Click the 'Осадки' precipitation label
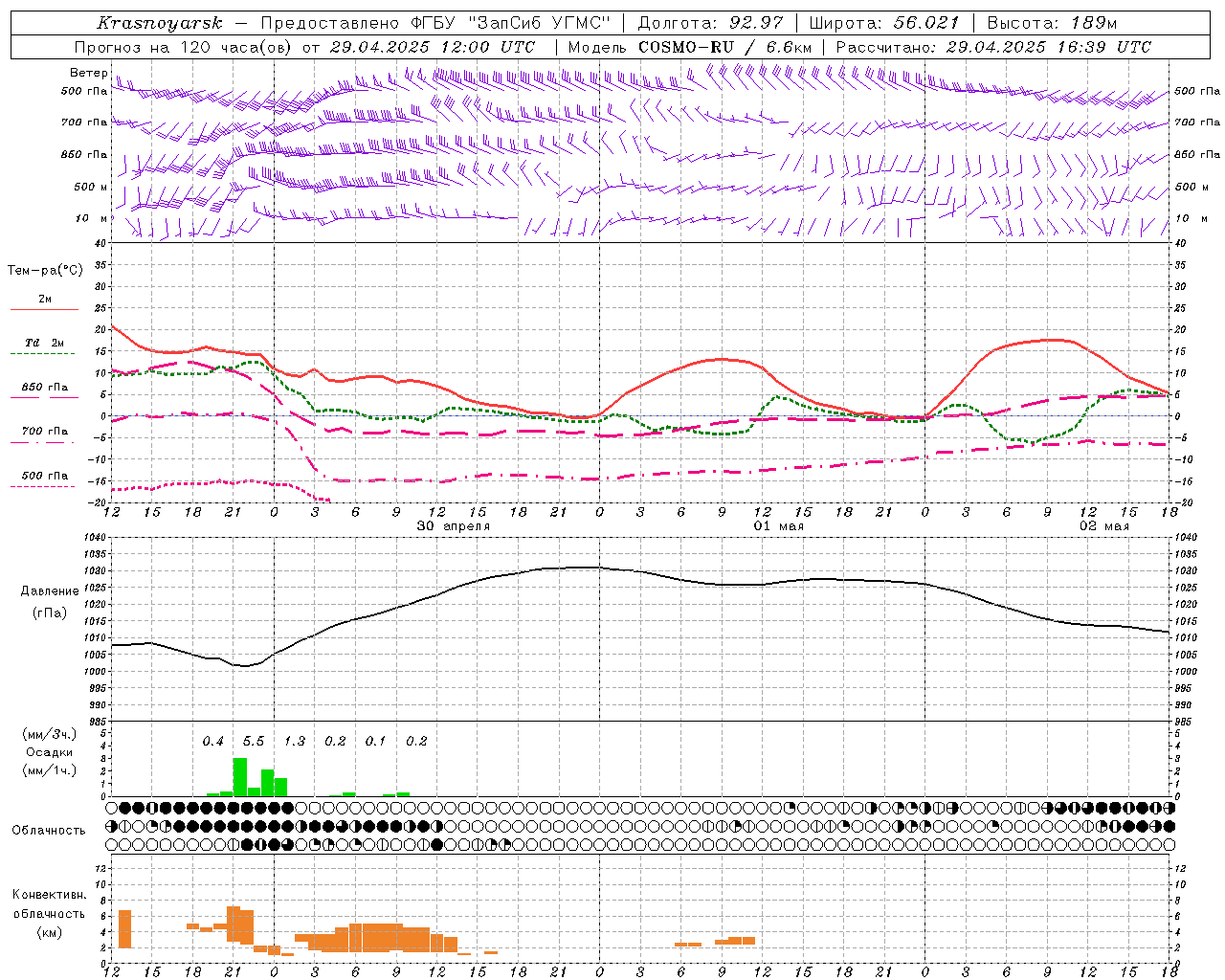This screenshot has height=980, width=1225. pyautogui.click(x=50, y=752)
